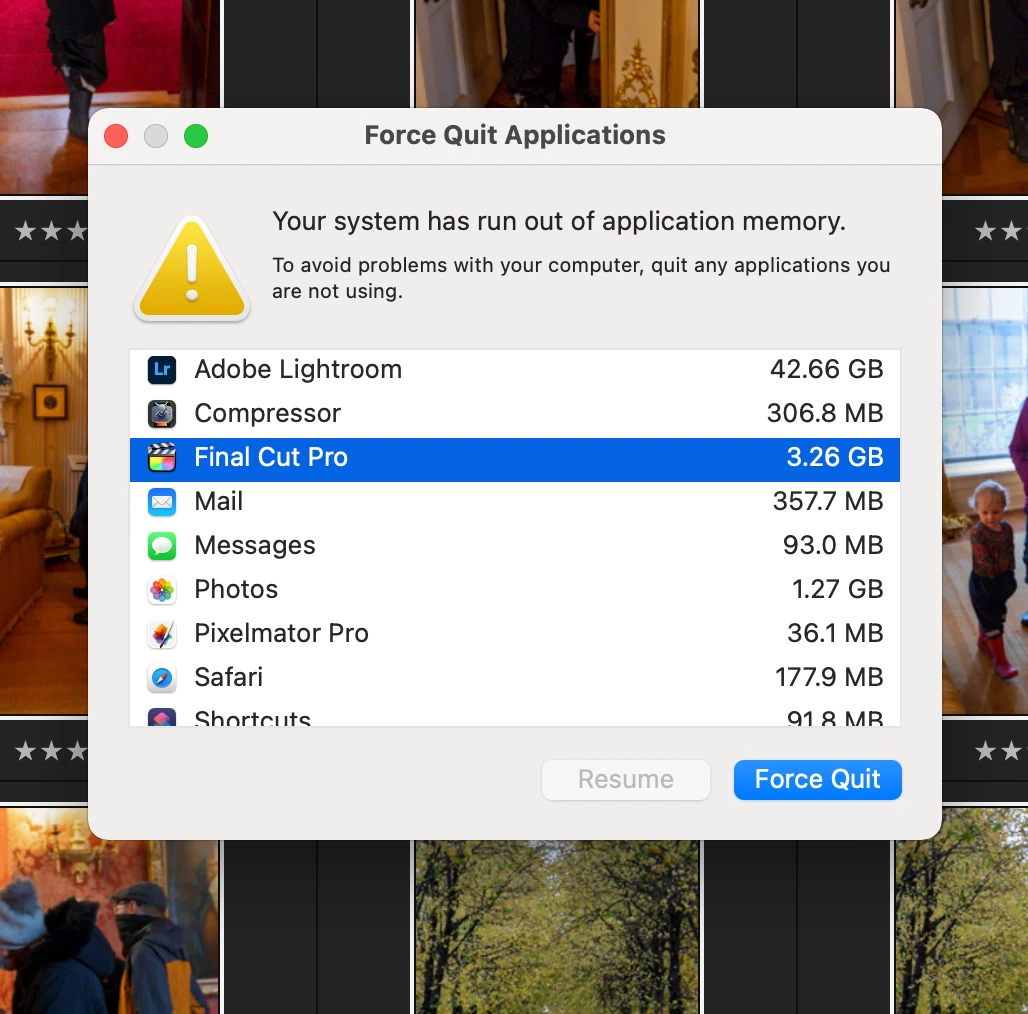Open the toddler in red boots photo
Screen dimensions: 1028x1014
coord(985,499)
